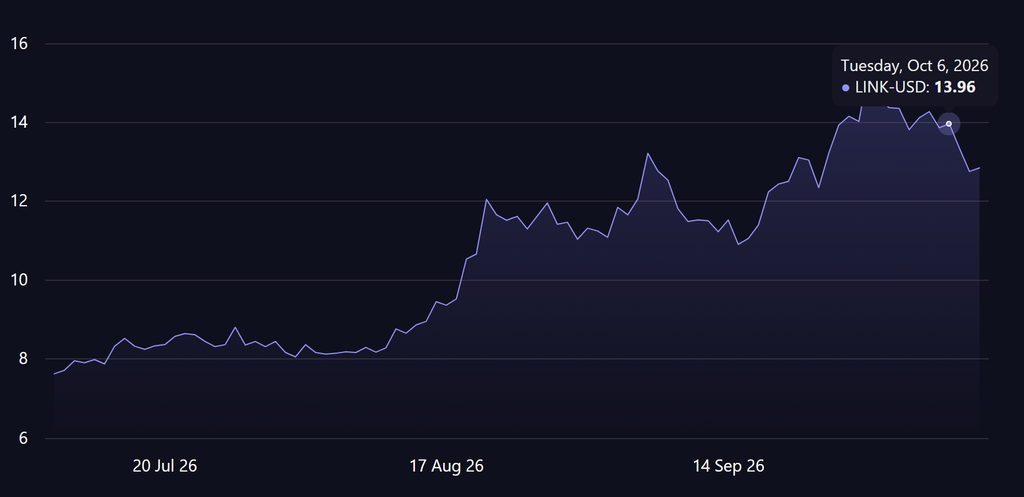Click the y-axis label '8'
1024x497 pixels.
point(23,359)
